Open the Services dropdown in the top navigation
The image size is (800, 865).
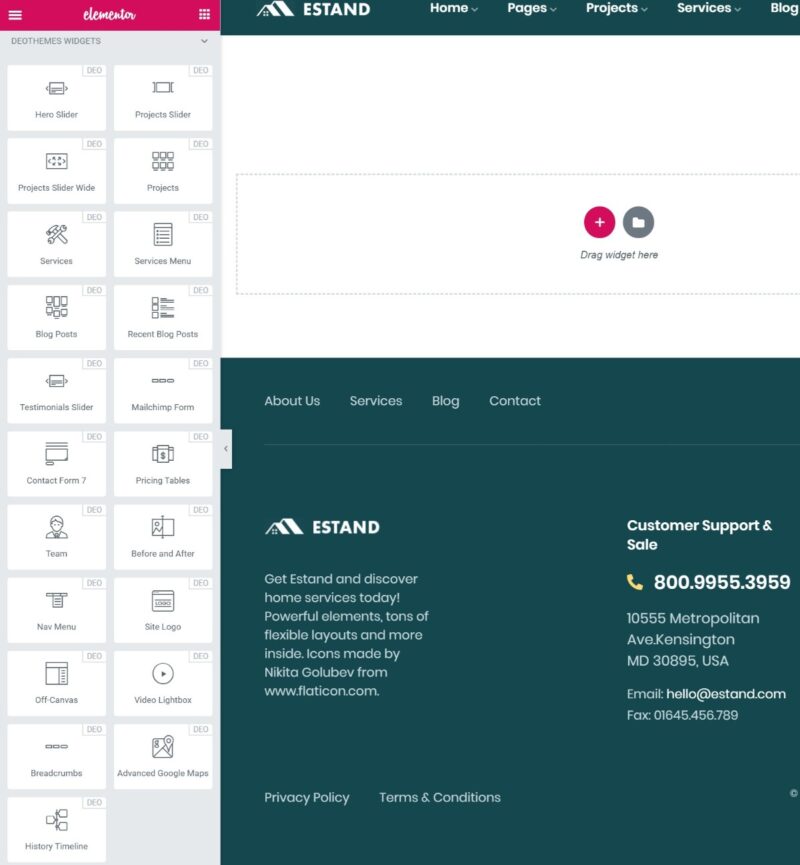point(708,8)
